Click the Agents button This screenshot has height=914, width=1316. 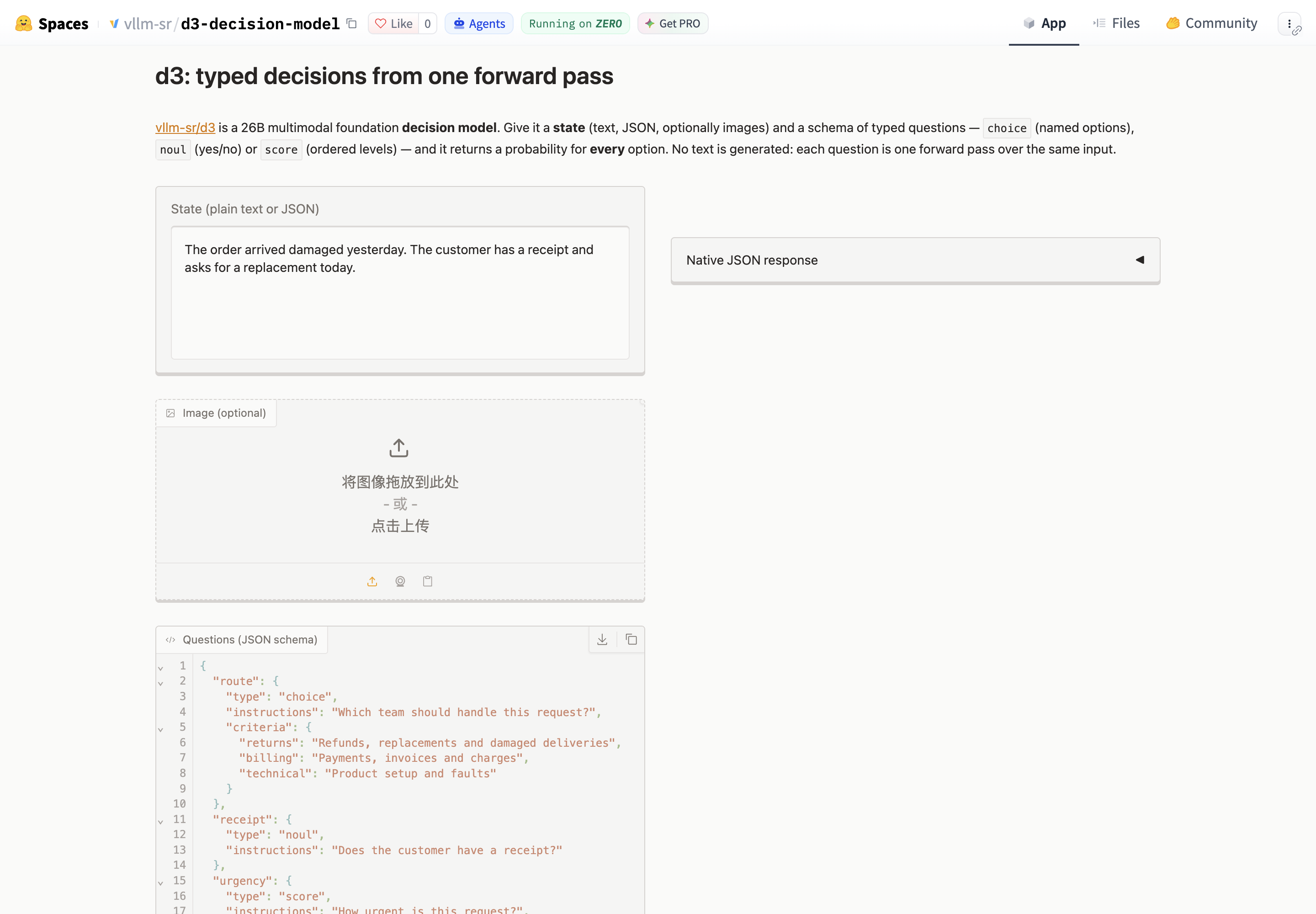coord(479,23)
